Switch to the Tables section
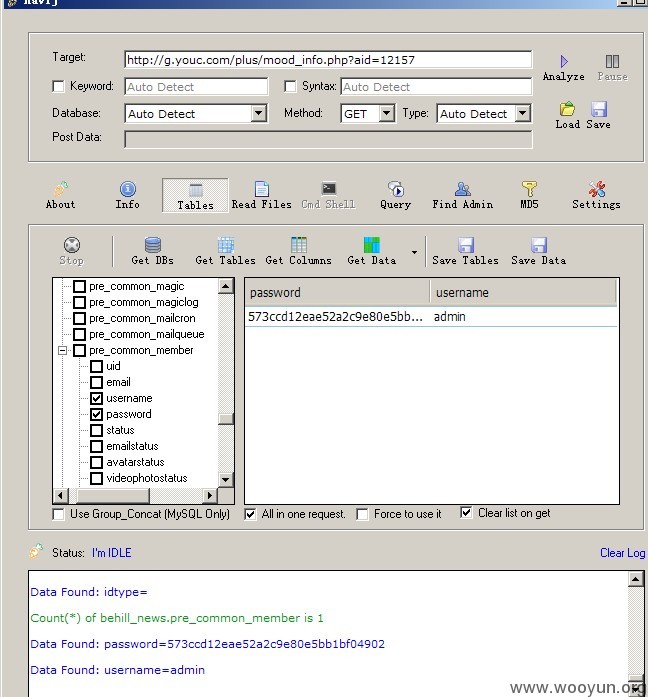This screenshot has height=697, width=648. (196, 196)
